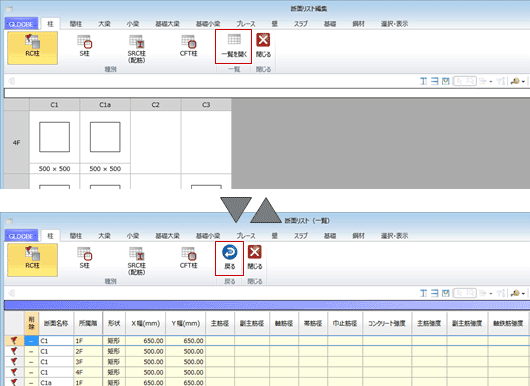The height and width of the screenshot is (386, 530).
Task: Click the fit-to-view icon in the lower window toolbar
Action: pyautogui.click(x=445, y=293)
